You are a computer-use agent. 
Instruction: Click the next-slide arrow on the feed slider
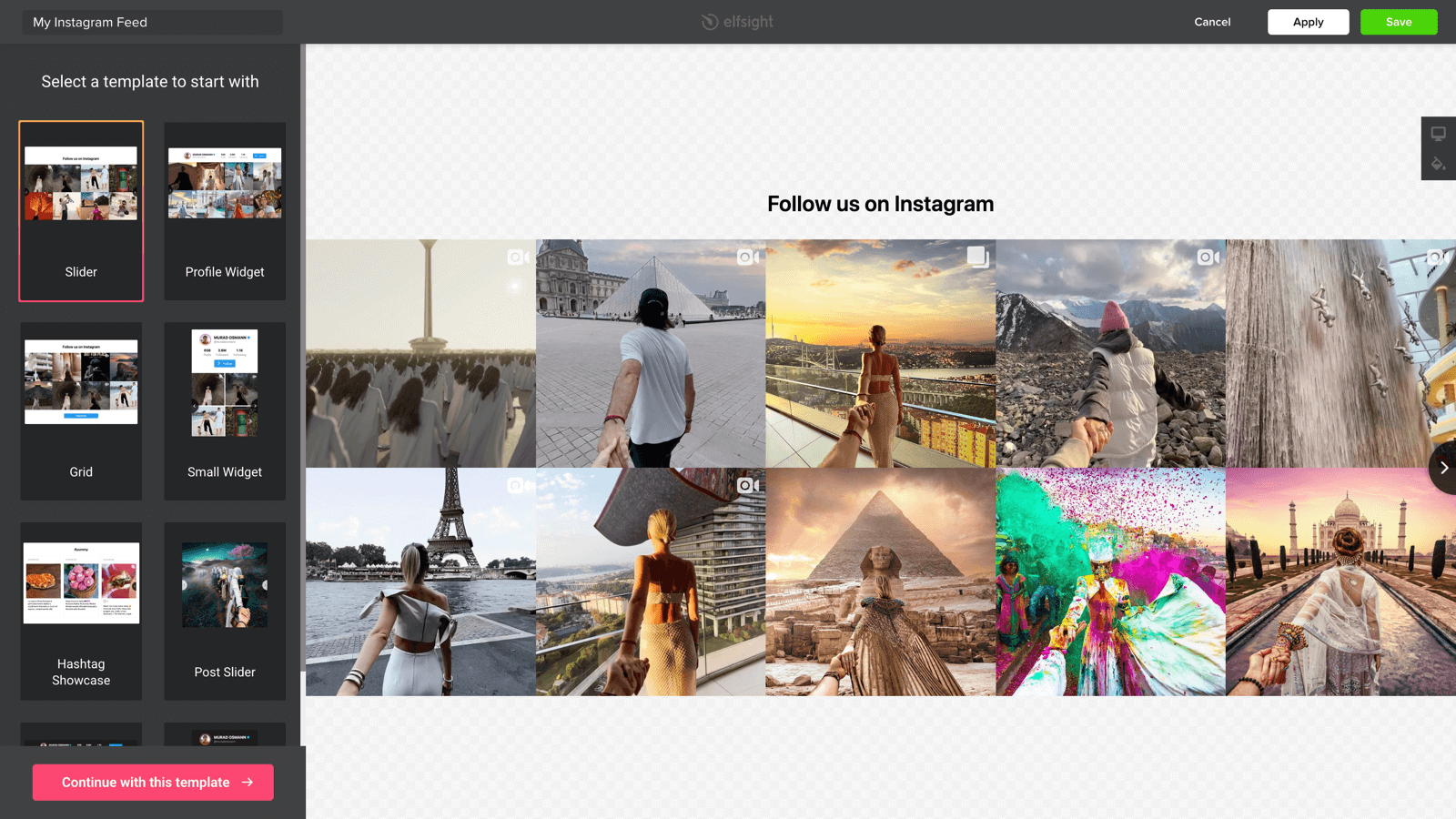[1443, 468]
